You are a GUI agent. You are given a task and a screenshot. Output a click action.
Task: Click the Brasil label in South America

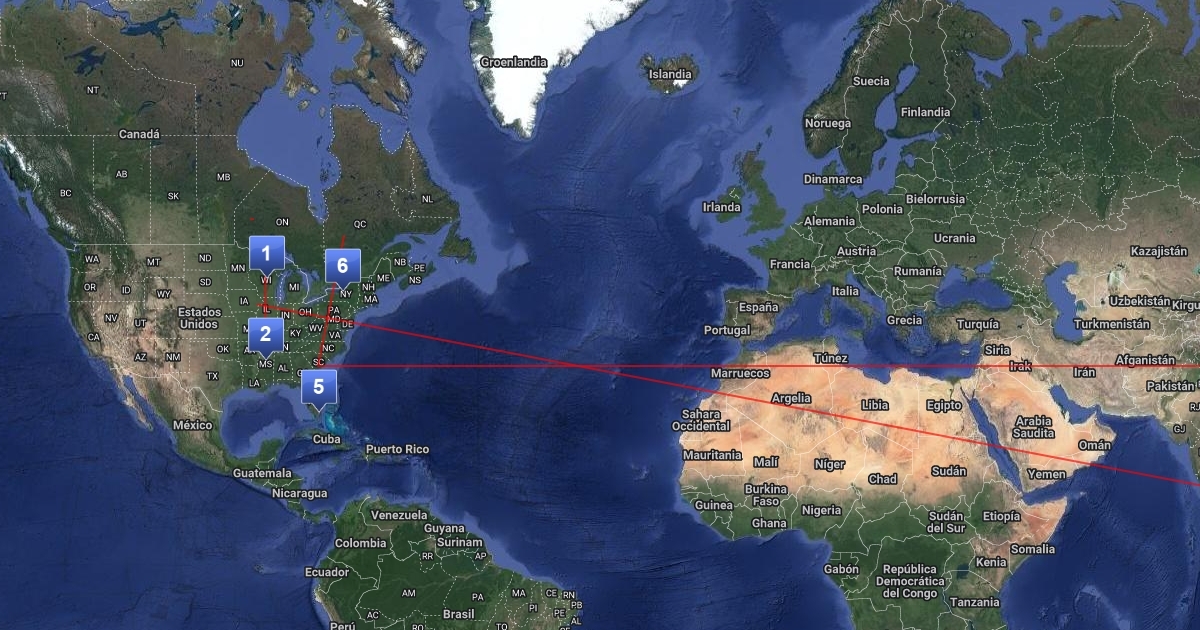459,614
